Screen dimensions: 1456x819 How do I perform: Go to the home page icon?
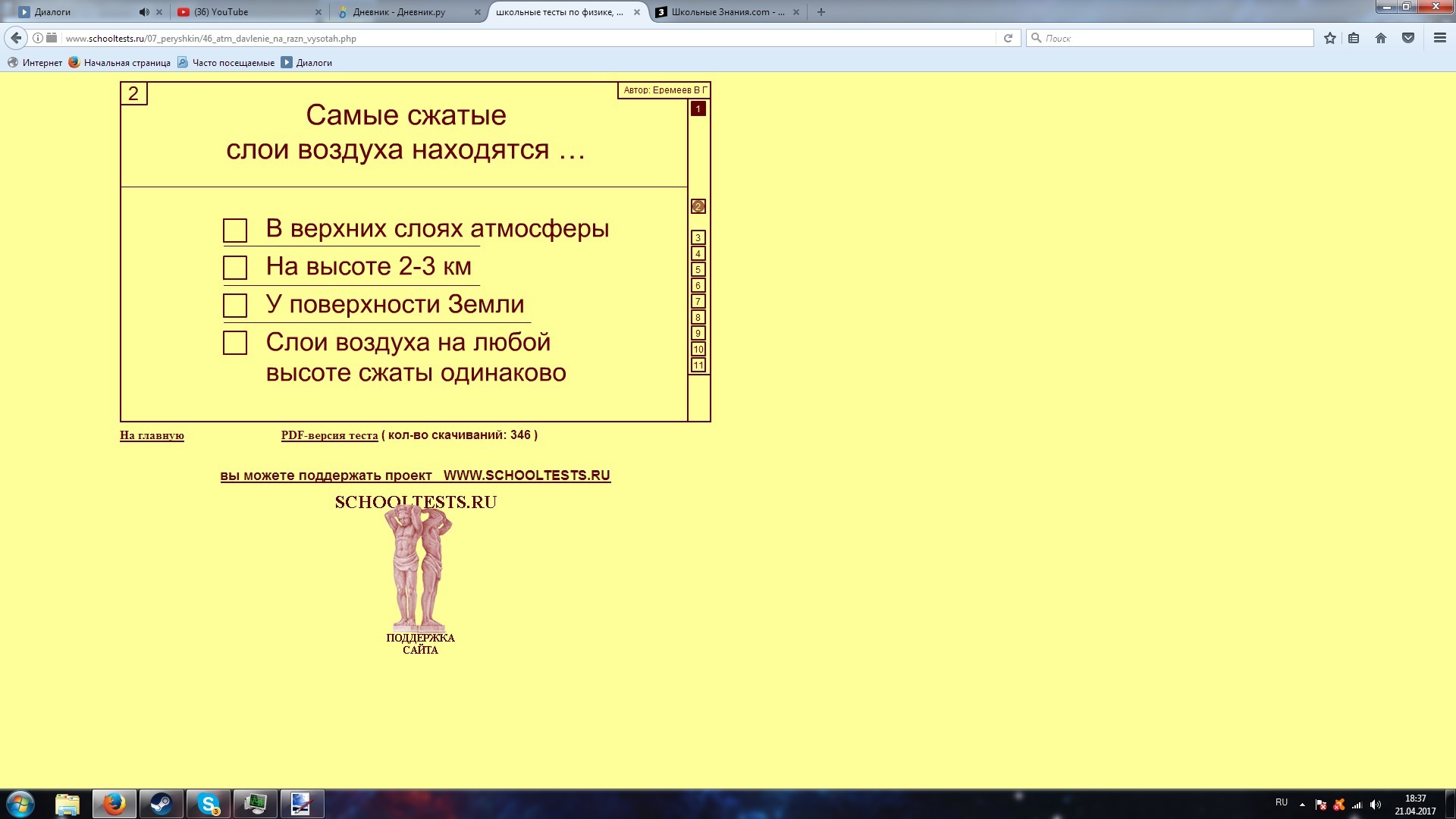(1381, 38)
